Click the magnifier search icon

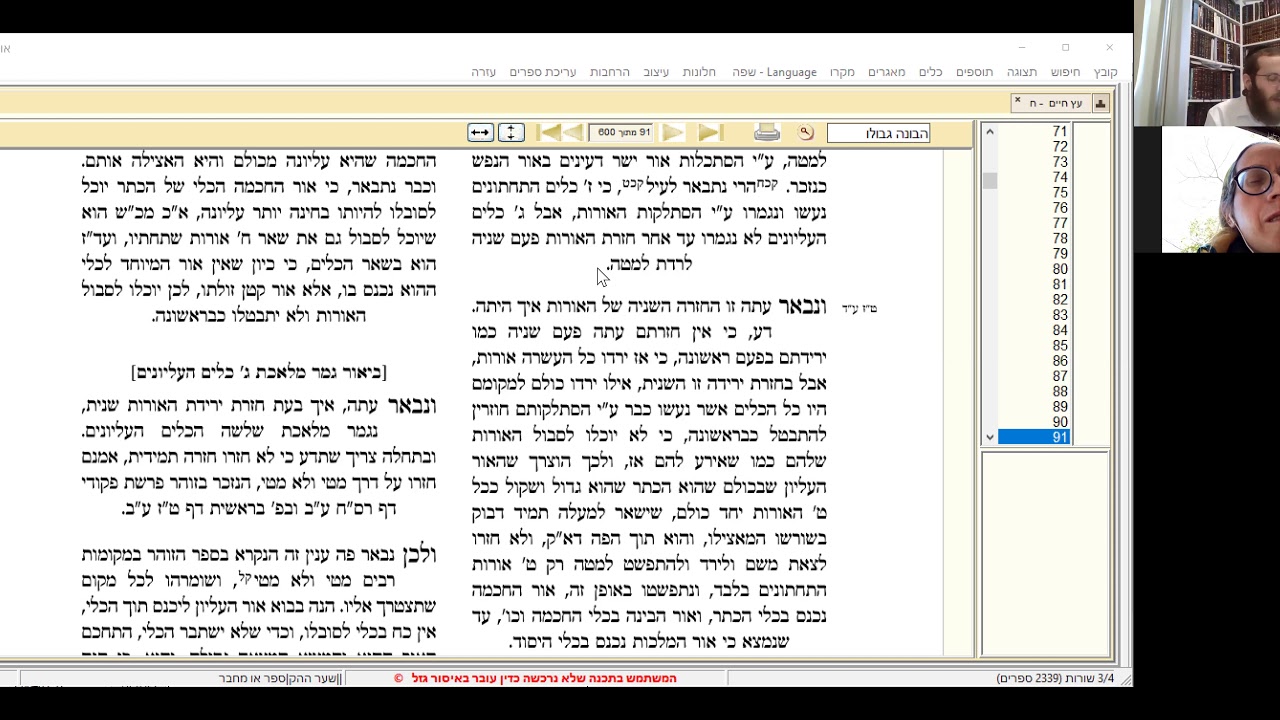click(806, 133)
